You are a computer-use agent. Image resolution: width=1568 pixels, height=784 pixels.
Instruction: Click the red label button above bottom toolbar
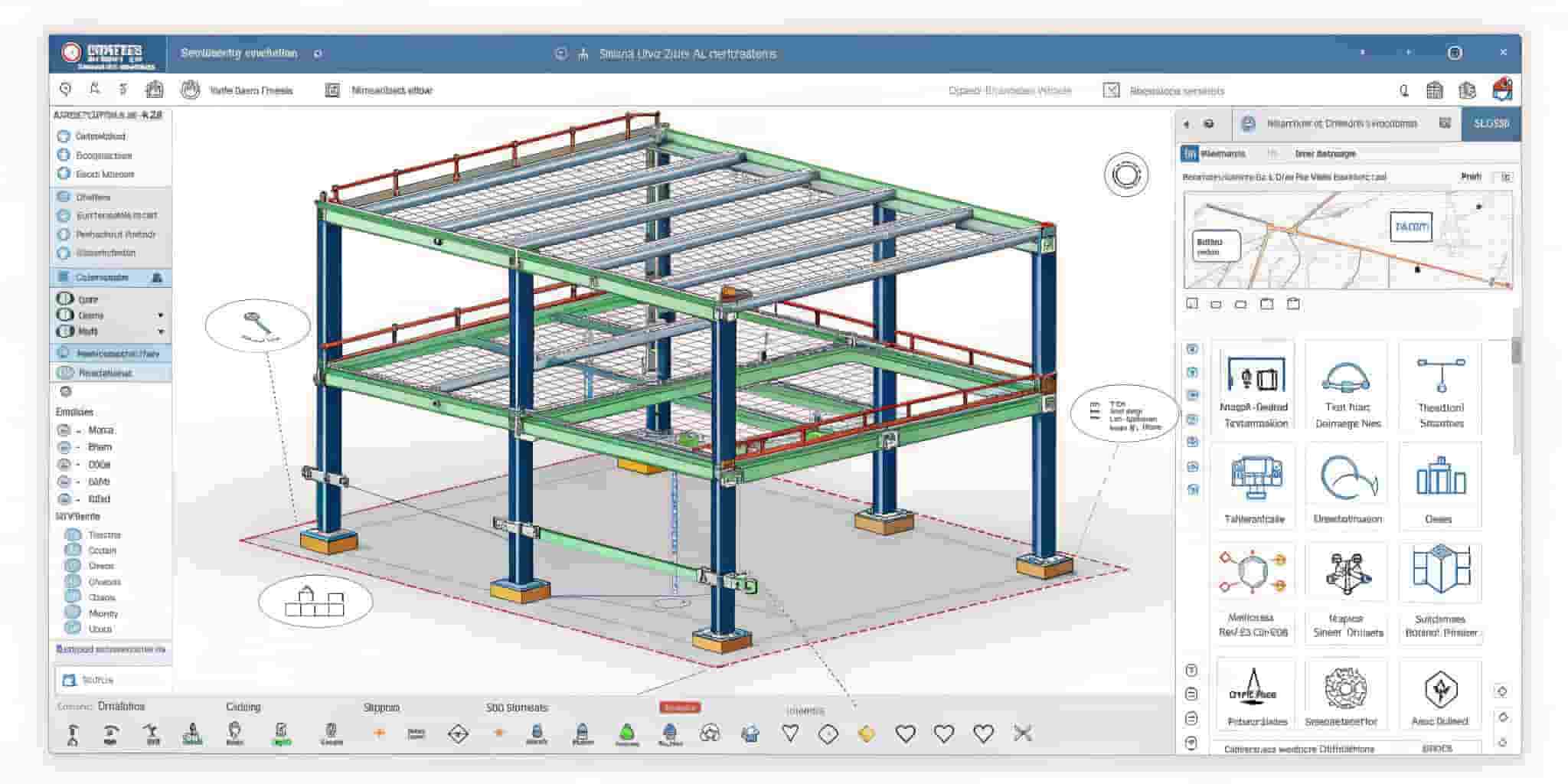(x=679, y=707)
